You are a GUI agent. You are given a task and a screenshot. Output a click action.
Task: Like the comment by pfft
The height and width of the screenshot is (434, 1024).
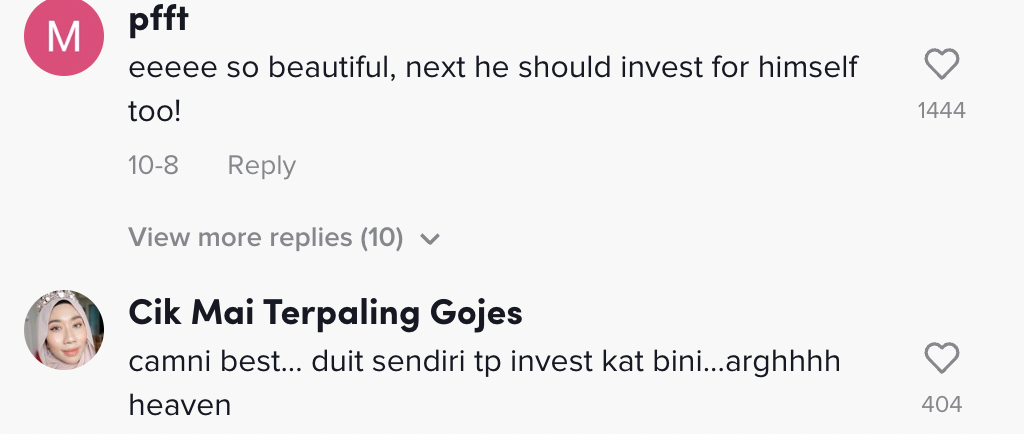(x=941, y=66)
